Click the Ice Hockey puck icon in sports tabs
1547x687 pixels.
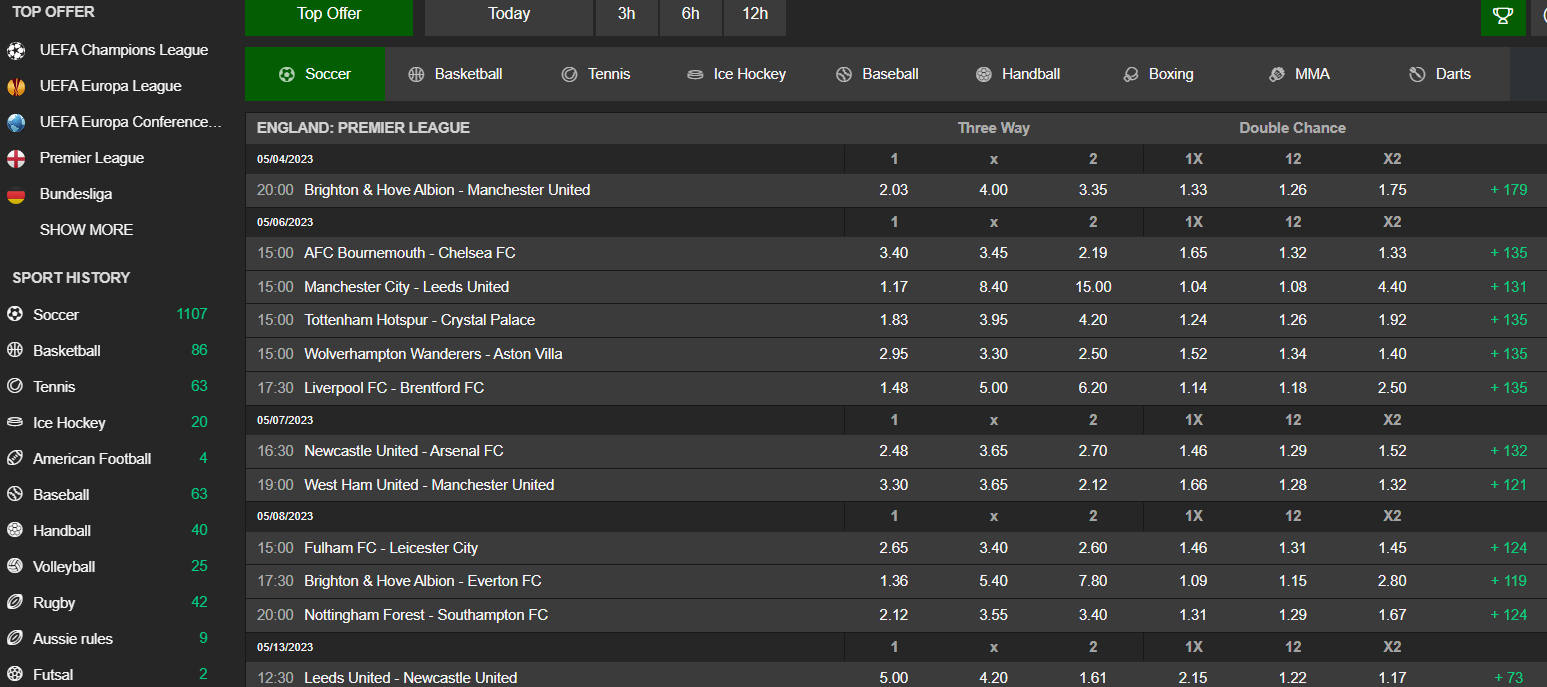click(695, 74)
